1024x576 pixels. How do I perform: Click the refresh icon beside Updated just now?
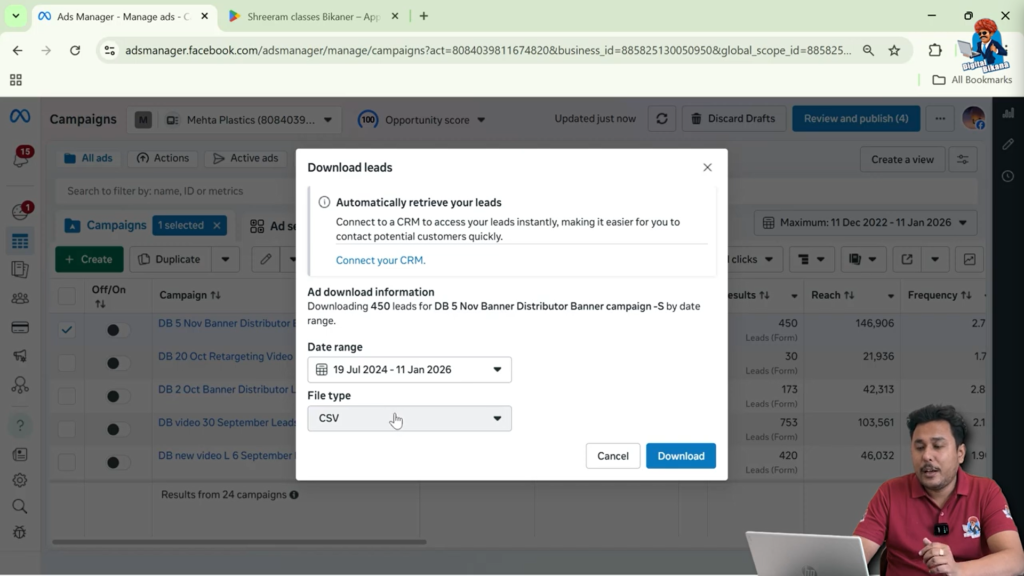tap(662, 118)
